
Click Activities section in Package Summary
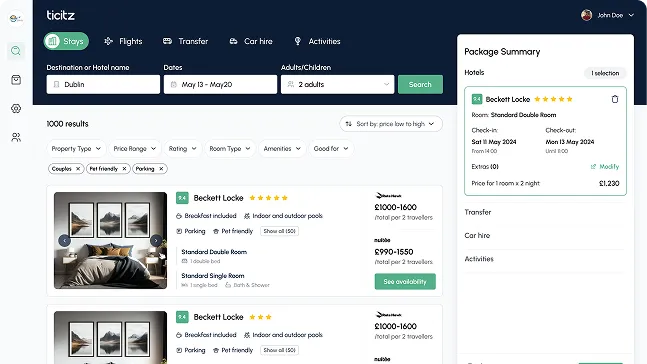point(479,259)
